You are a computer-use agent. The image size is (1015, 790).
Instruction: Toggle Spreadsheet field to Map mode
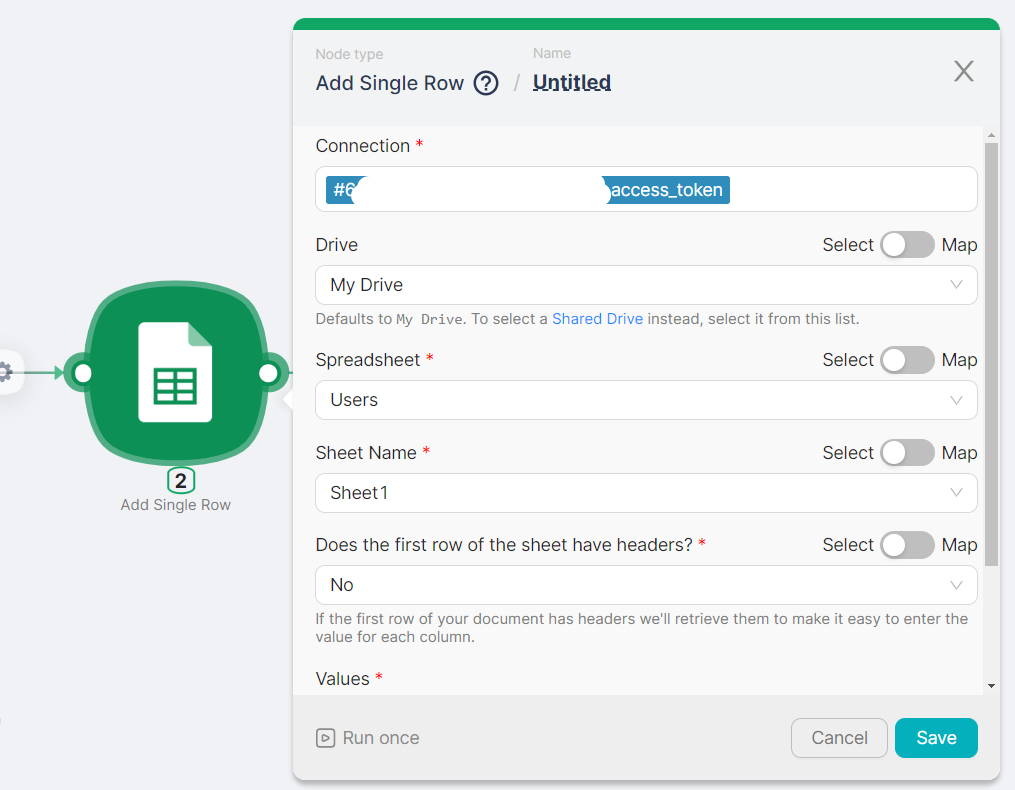[907, 360]
